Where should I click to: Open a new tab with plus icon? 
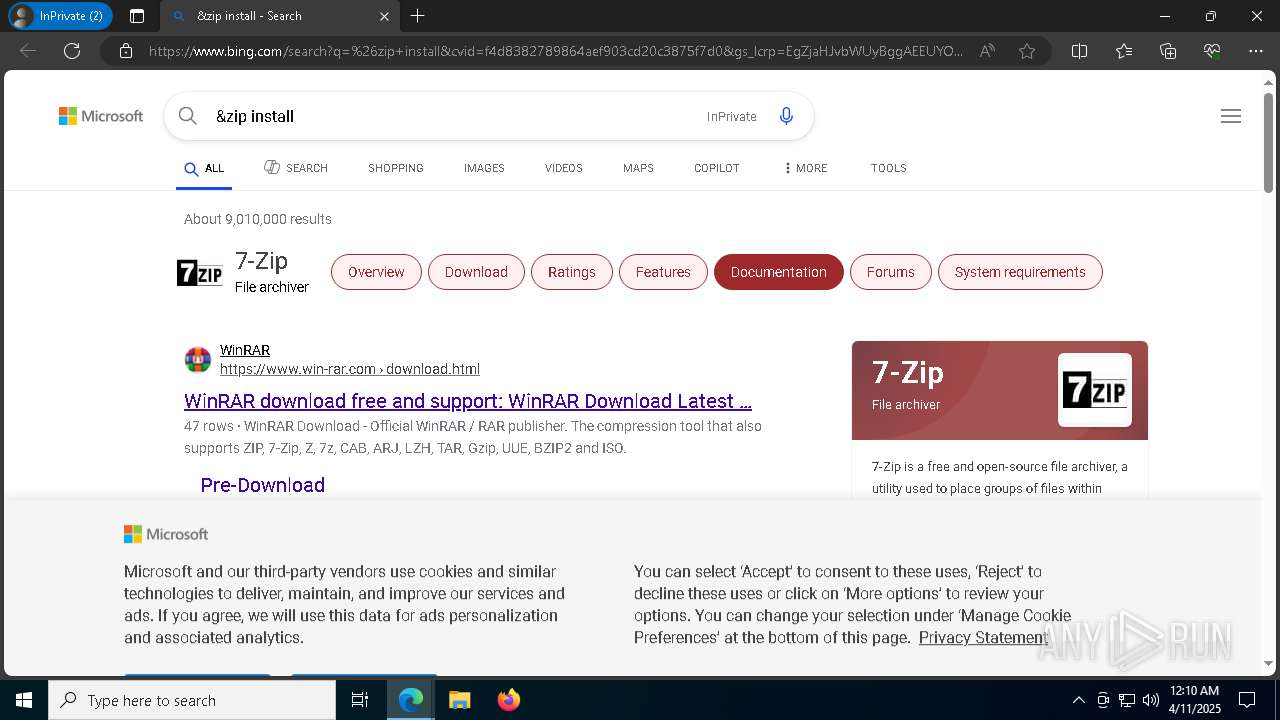pos(418,16)
